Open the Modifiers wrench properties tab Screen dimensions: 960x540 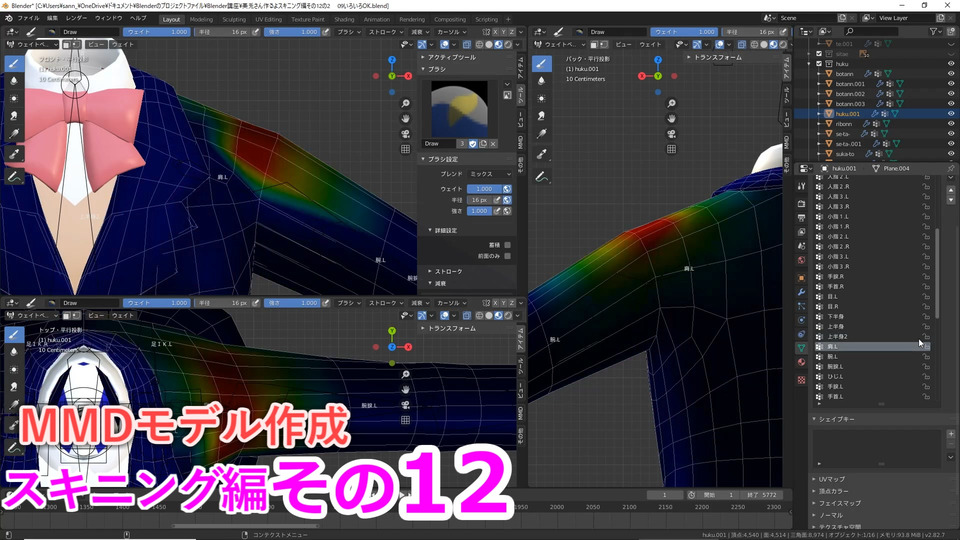click(x=801, y=291)
